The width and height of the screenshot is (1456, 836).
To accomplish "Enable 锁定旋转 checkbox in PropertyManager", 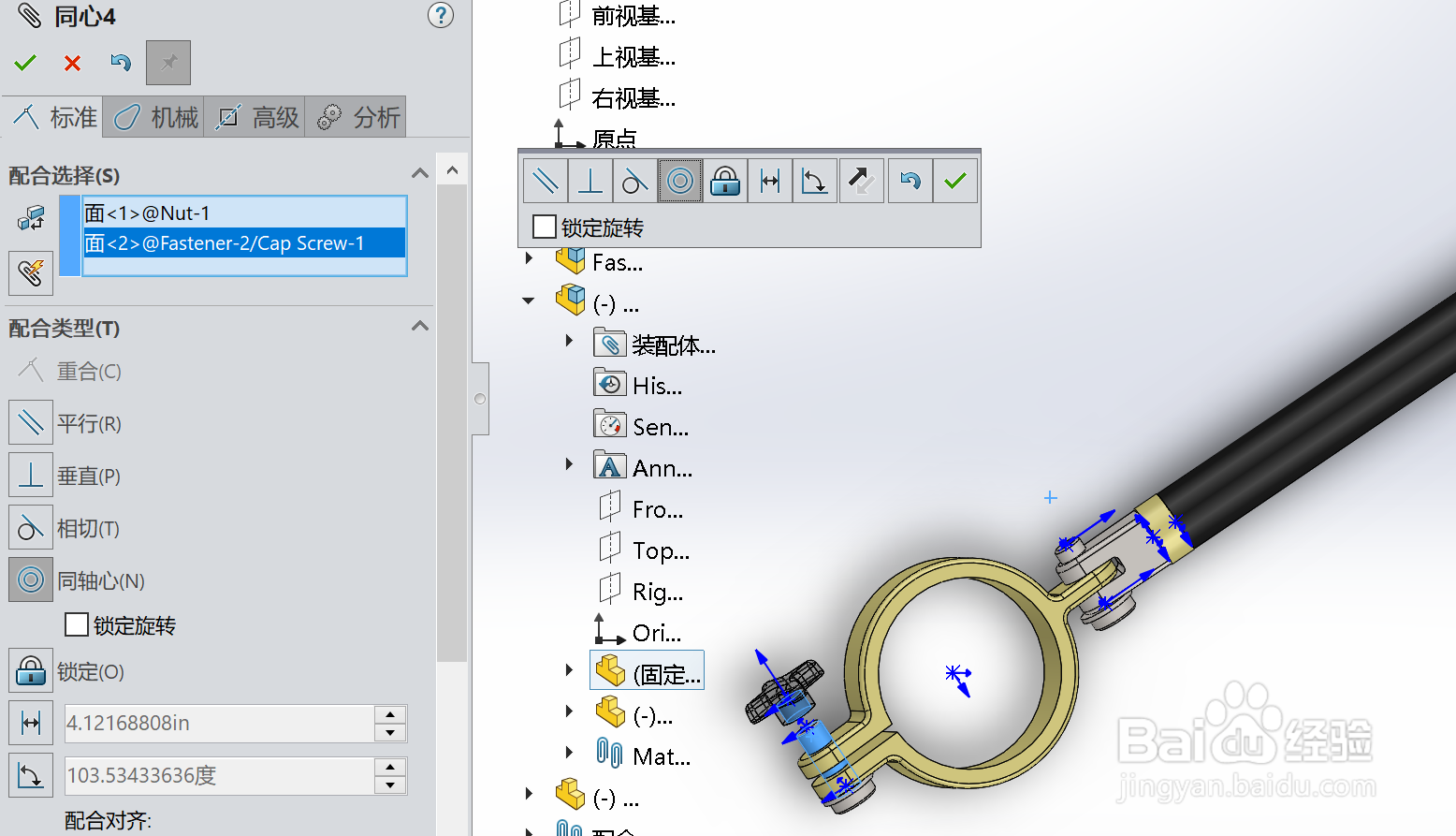I will click(77, 624).
